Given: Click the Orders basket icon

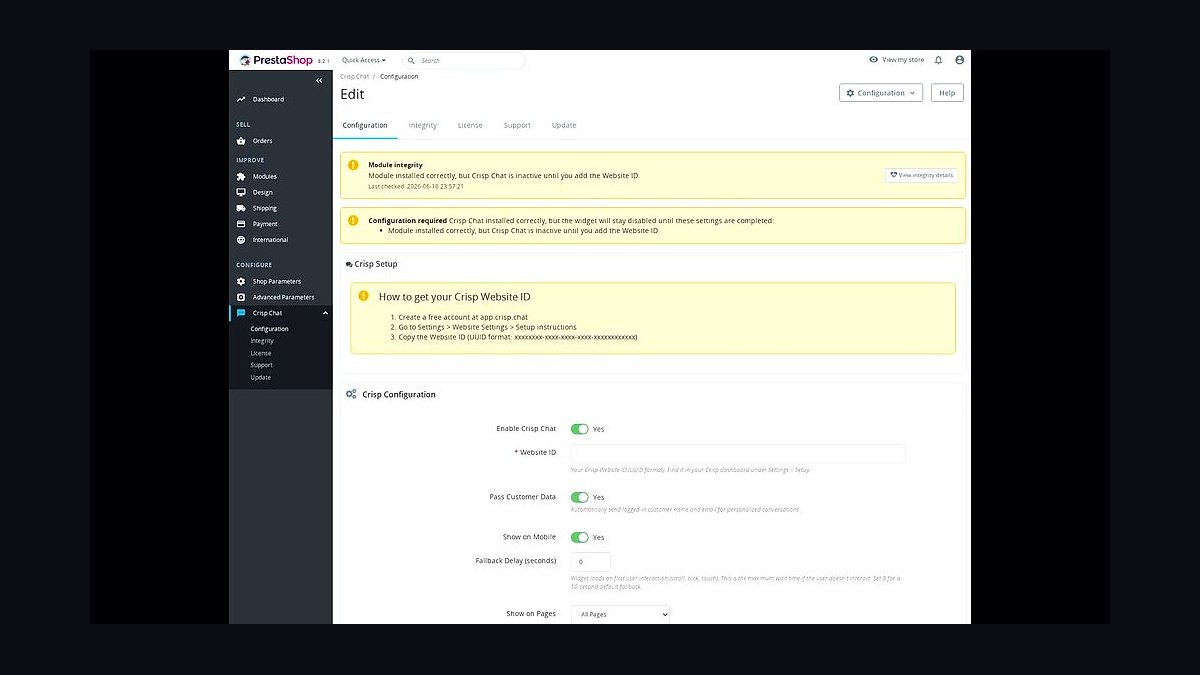Looking at the screenshot, I should pyautogui.click(x=241, y=141).
